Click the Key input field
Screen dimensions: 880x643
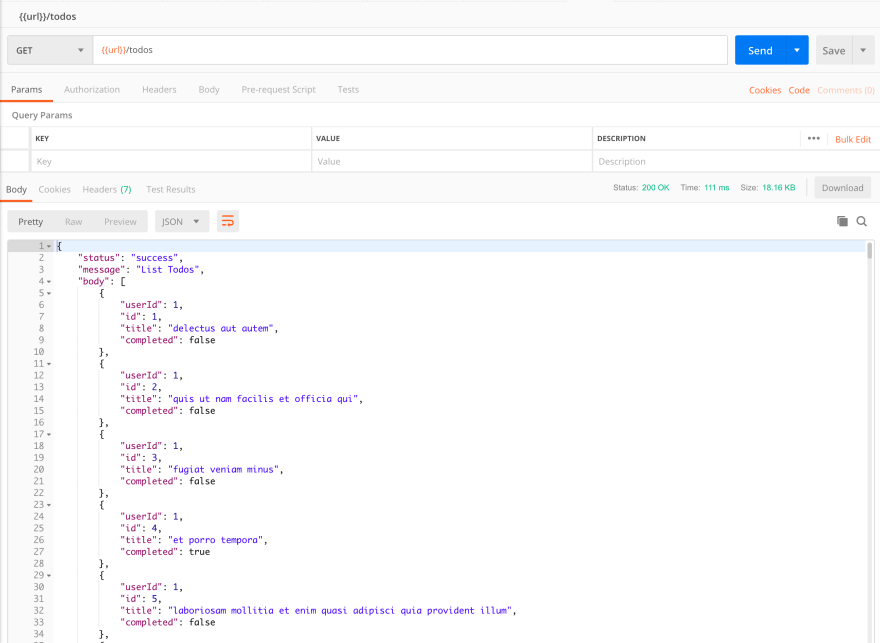tap(171, 162)
